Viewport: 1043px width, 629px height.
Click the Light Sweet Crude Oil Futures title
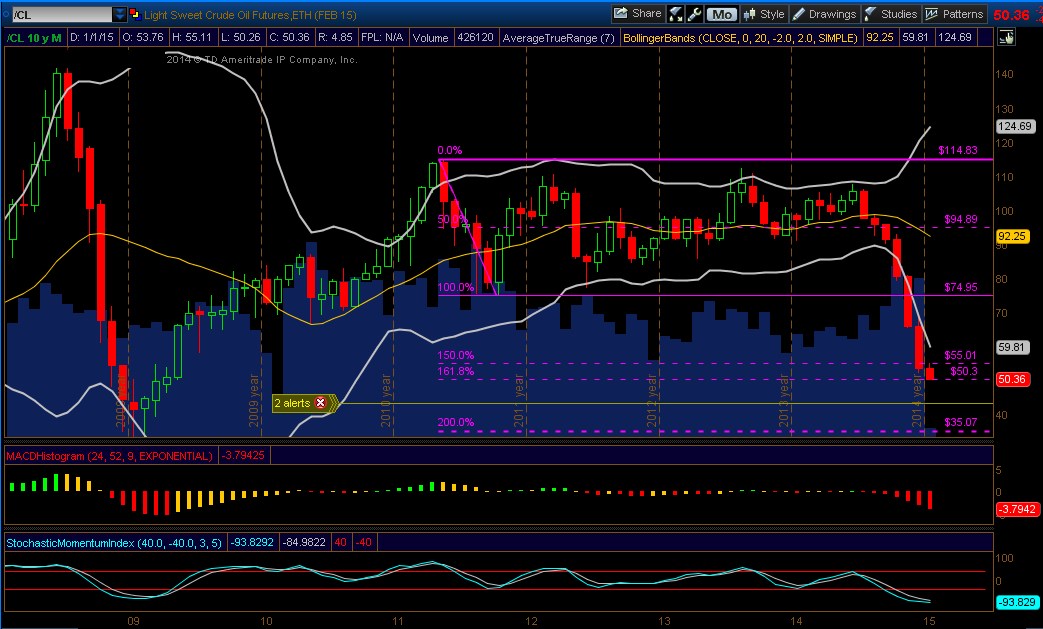250,15
